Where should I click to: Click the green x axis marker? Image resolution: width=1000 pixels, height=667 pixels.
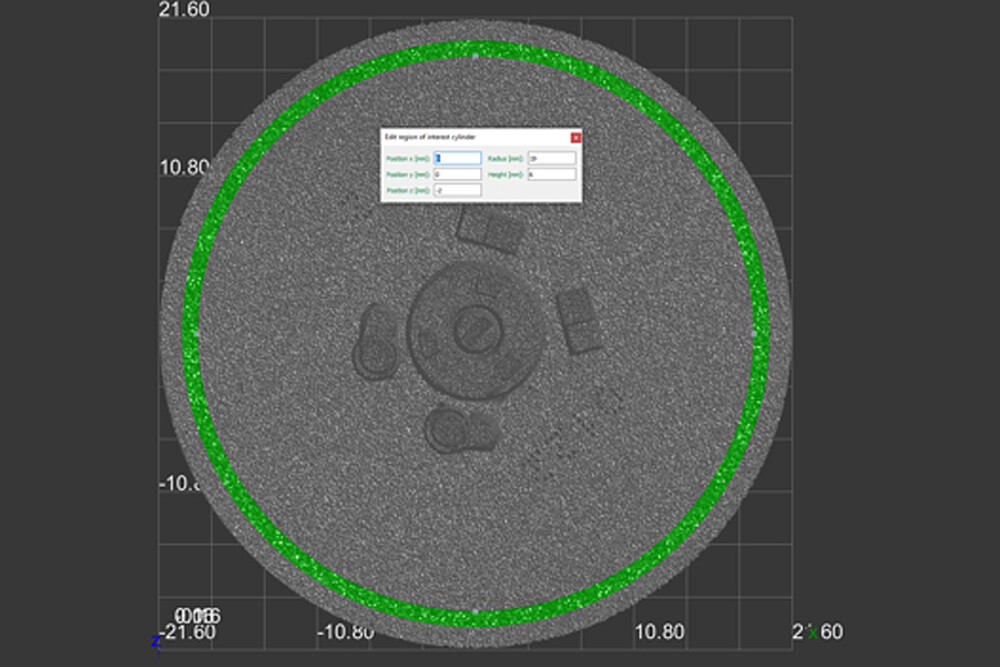click(813, 631)
